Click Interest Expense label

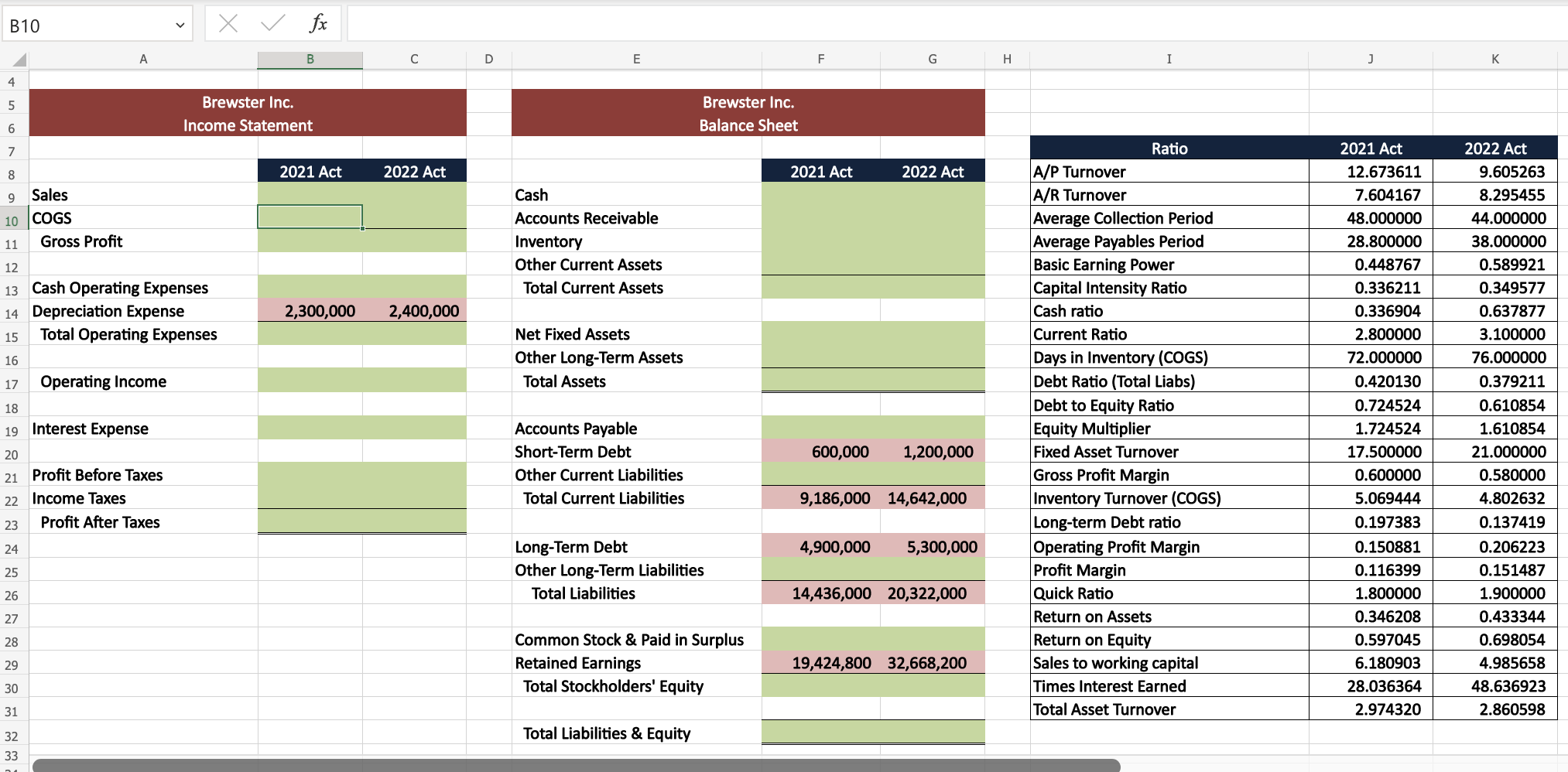90,429
